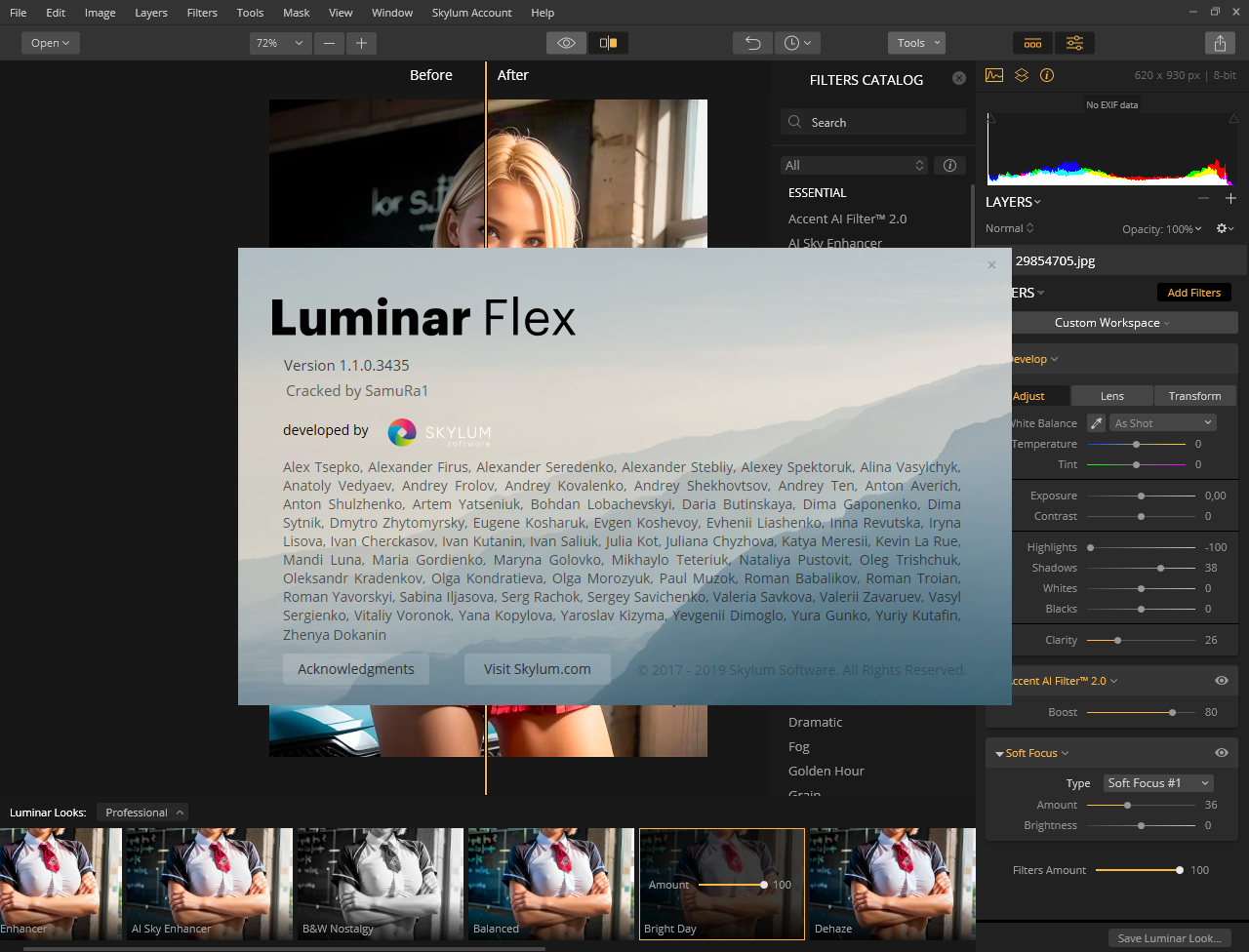Open the Custom Workspace dropdown
Image resolution: width=1249 pixels, height=952 pixels.
1111,323
